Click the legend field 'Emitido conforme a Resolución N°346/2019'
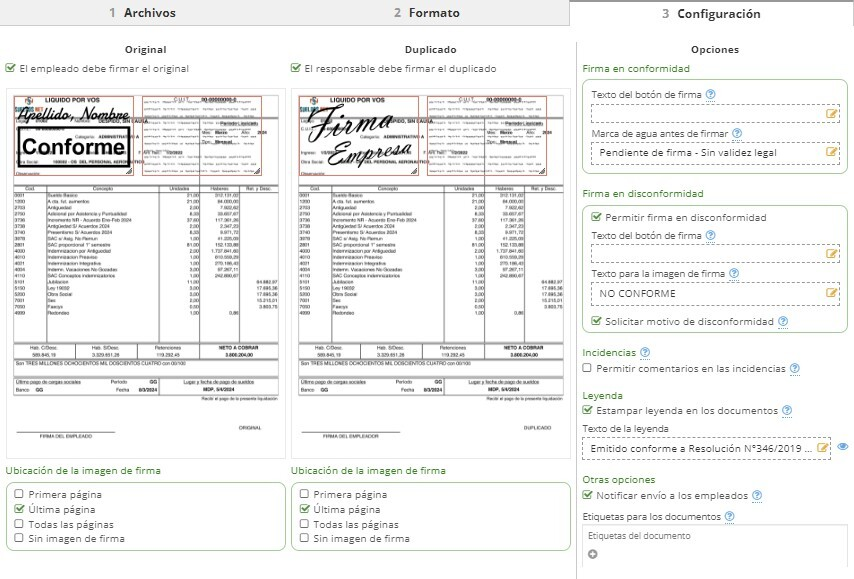 [x=706, y=448]
